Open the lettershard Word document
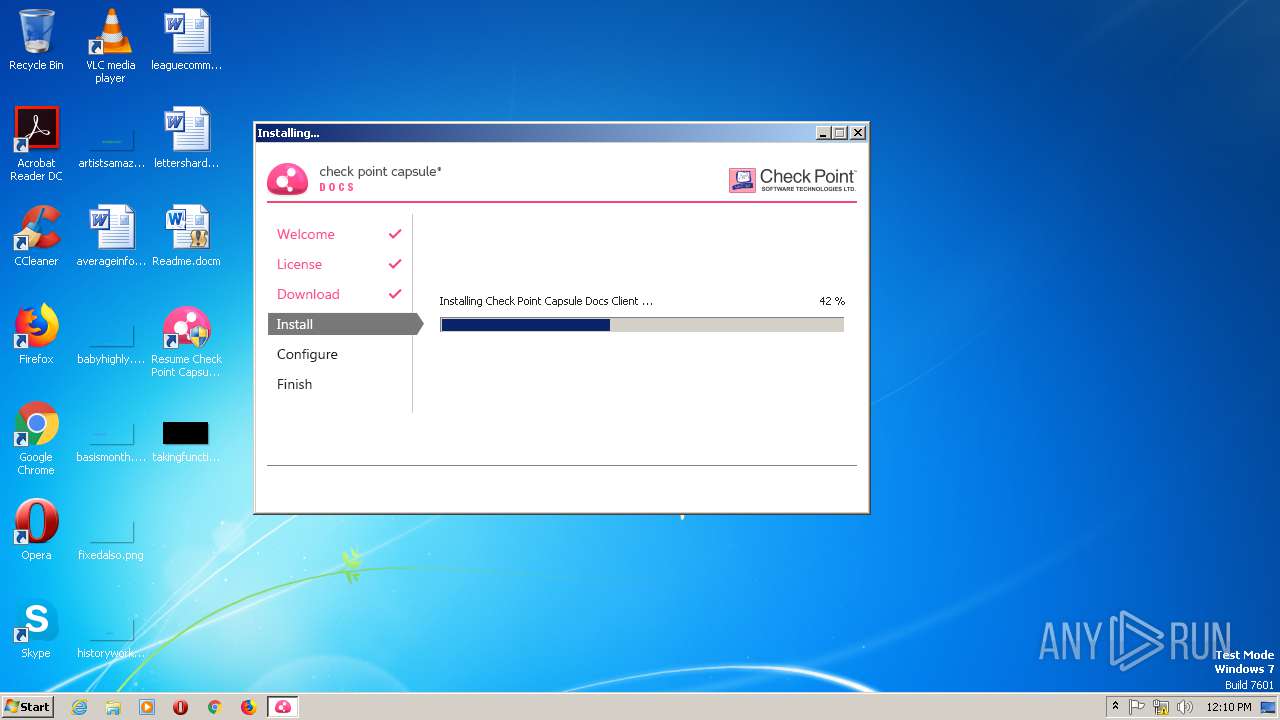Screen dimensions: 1280x720 tap(186, 138)
